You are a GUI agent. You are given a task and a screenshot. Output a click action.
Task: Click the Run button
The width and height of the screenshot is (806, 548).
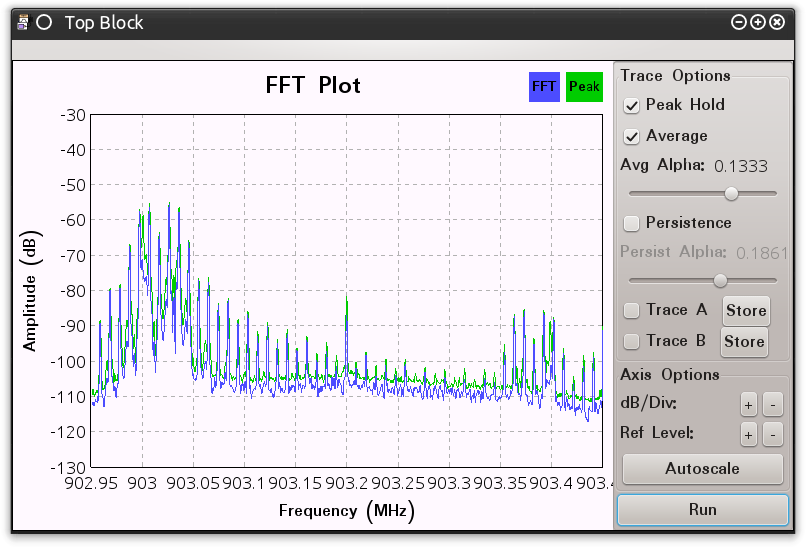(x=702, y=509)
